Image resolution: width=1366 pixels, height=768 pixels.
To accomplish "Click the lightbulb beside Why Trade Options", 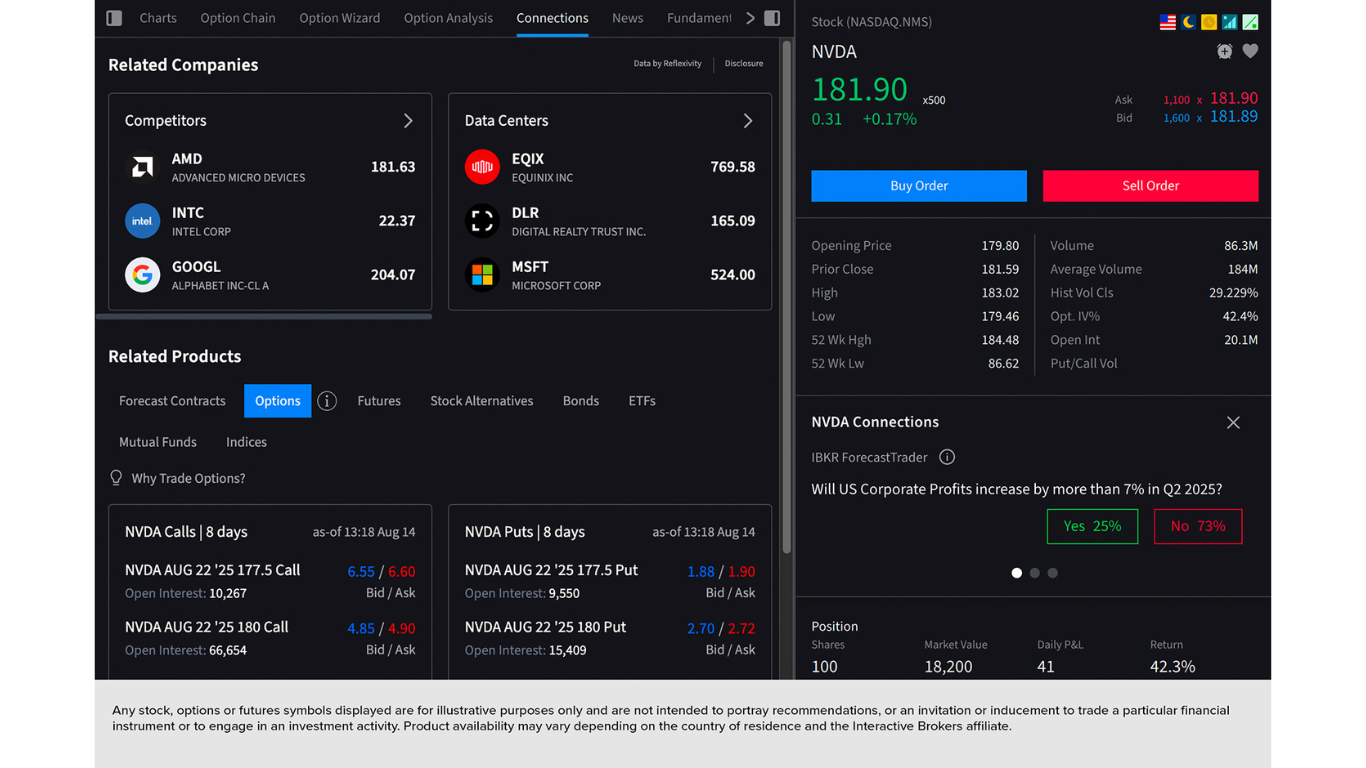I will pyautogui.click(x=116, y=478).
